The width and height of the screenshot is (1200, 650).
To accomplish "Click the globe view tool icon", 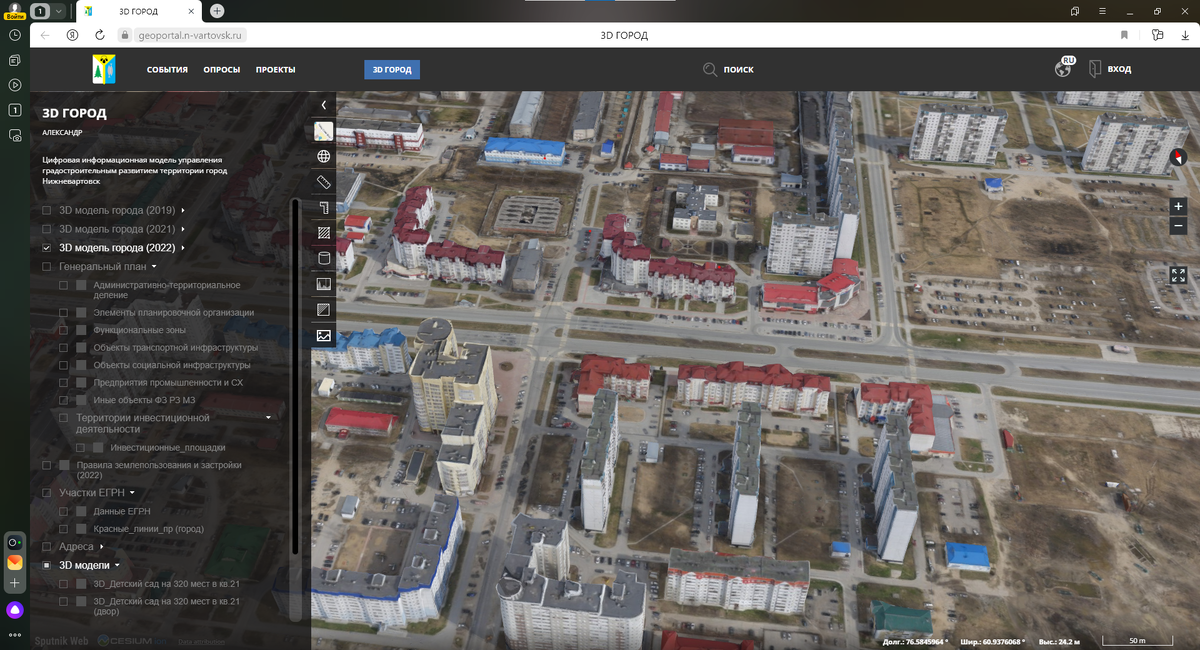I will tap(323, 156).
